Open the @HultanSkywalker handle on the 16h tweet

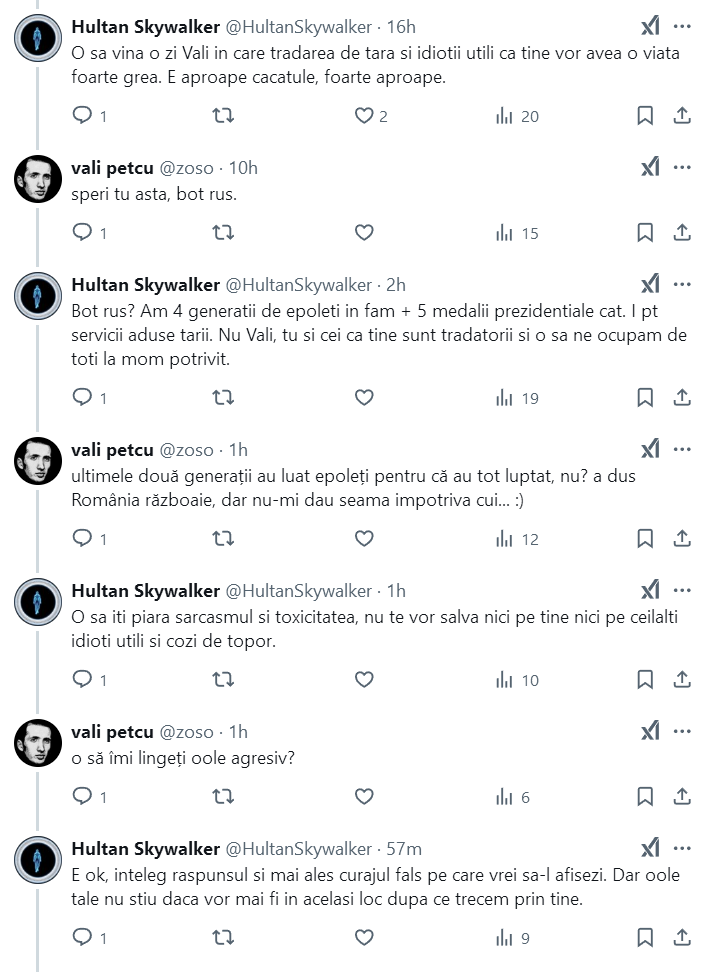point(298,27)
